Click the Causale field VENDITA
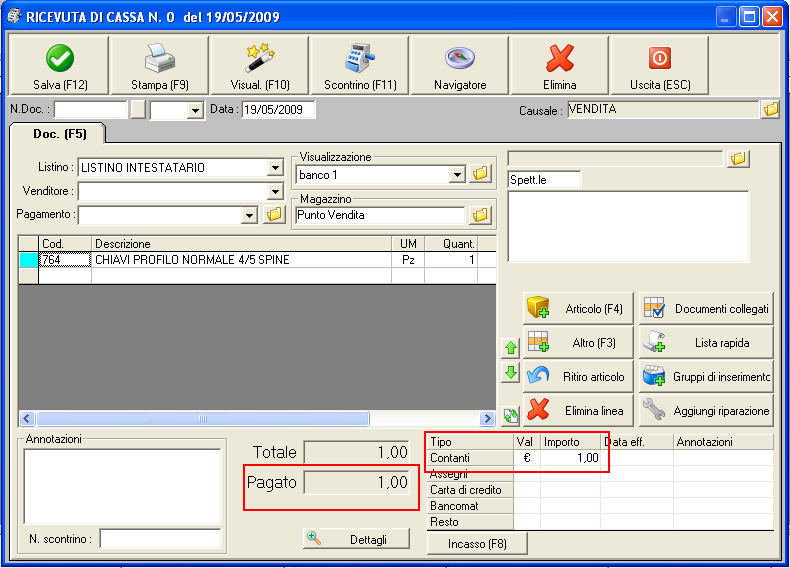This screenshot has width=790, height=568. point(663,109)
